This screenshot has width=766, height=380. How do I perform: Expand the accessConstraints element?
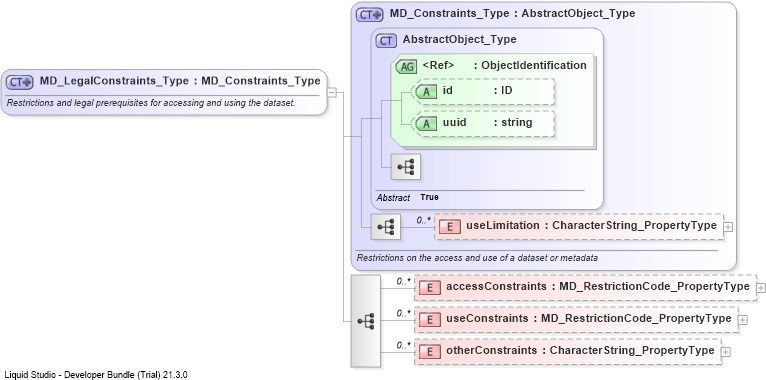[761, 288]
